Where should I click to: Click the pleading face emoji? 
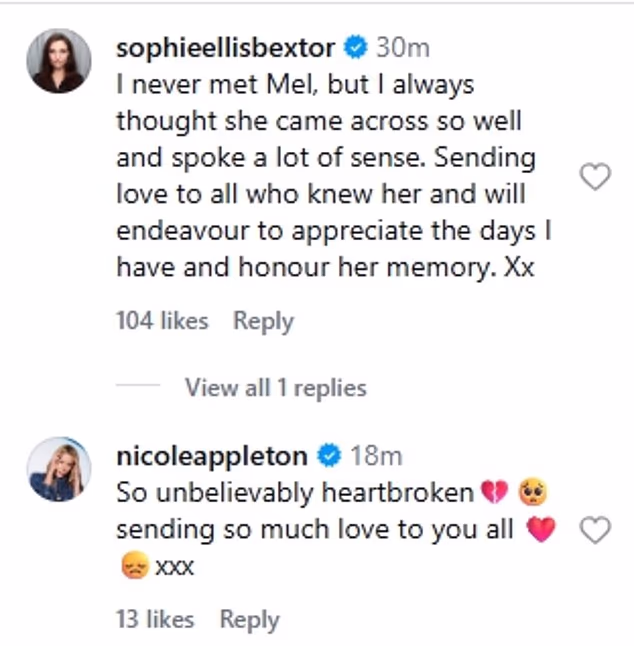534,493
